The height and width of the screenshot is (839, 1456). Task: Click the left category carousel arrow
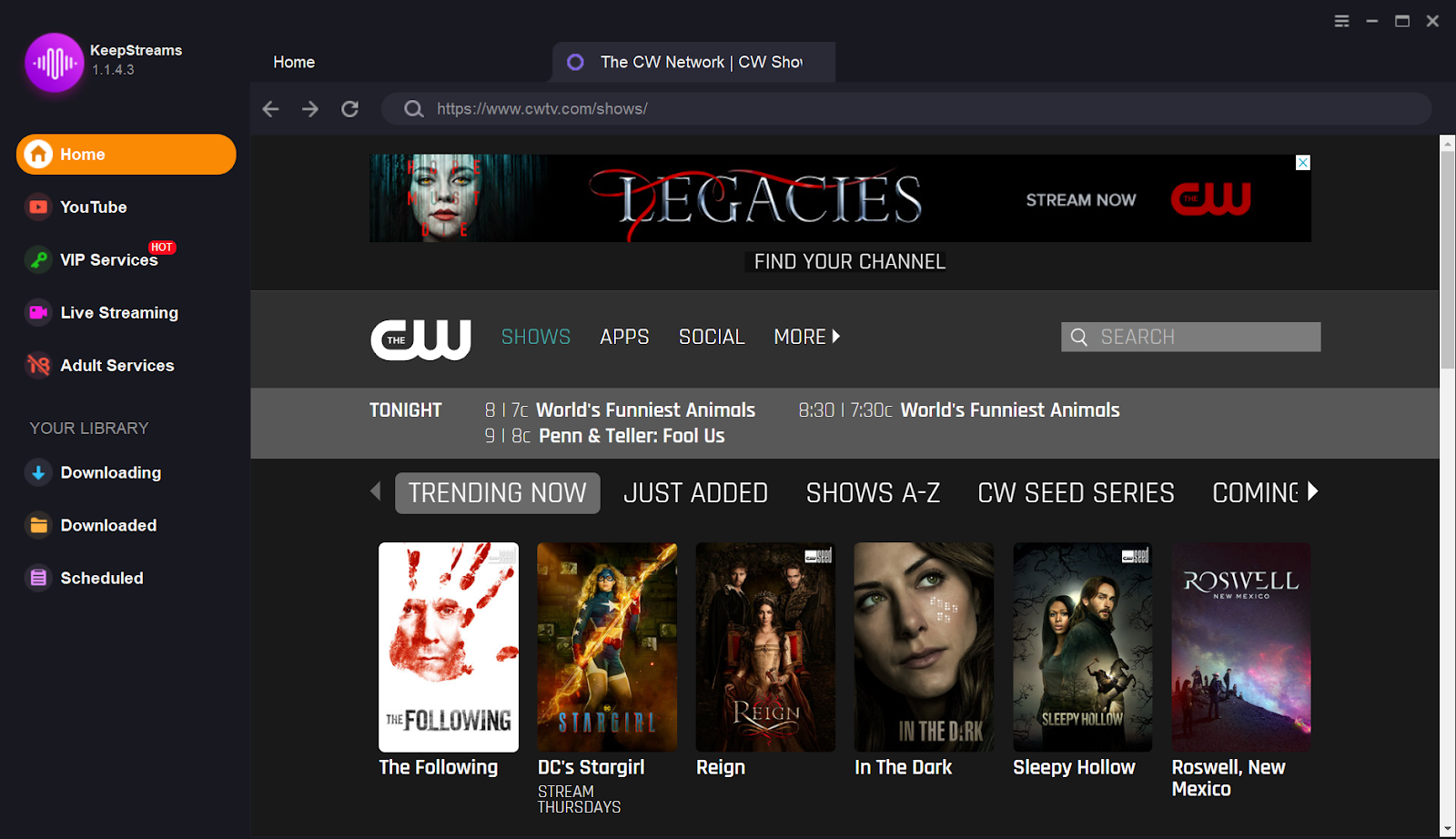tap(376, 491)
